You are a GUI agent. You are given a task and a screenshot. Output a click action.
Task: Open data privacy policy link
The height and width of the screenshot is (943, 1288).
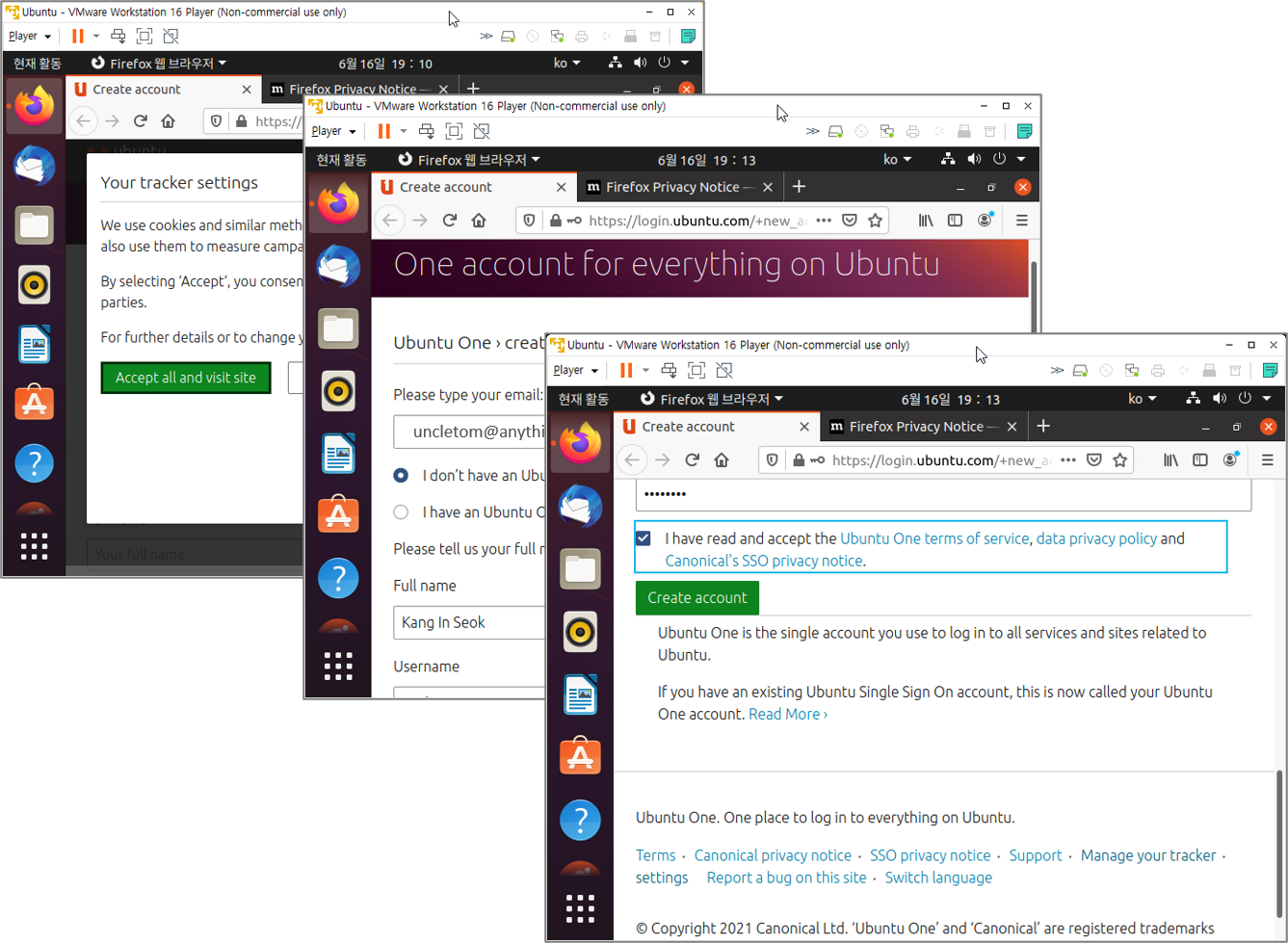coord(1096,538)
